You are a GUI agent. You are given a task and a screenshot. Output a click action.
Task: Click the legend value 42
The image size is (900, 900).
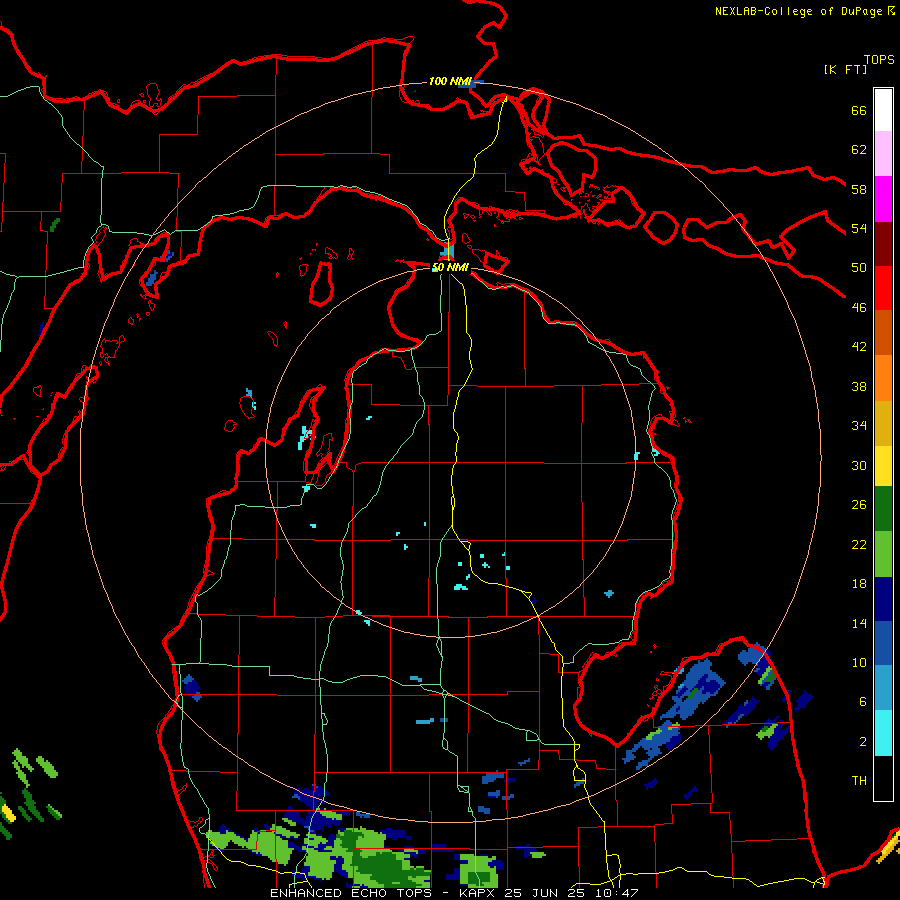coord(859,347)
